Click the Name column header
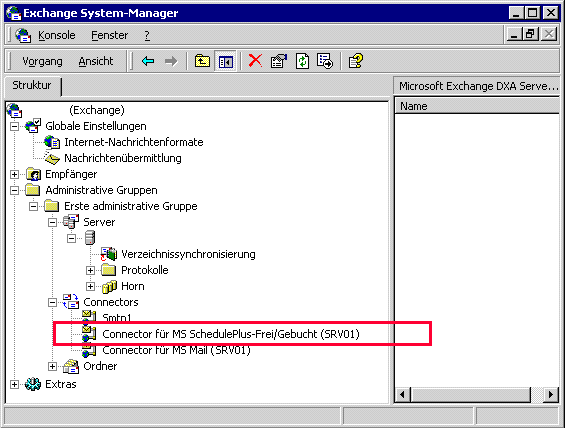 [x=476, y=106]
